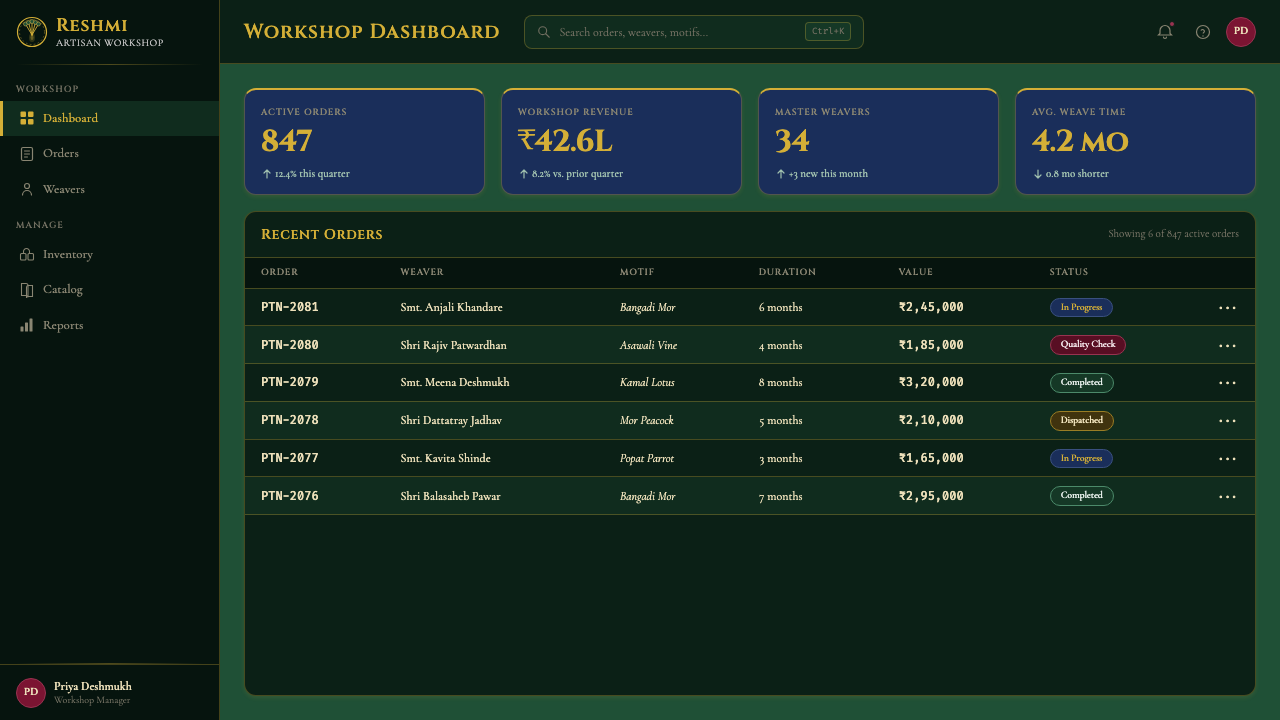Click the Kamal Lotus motif

647,383
